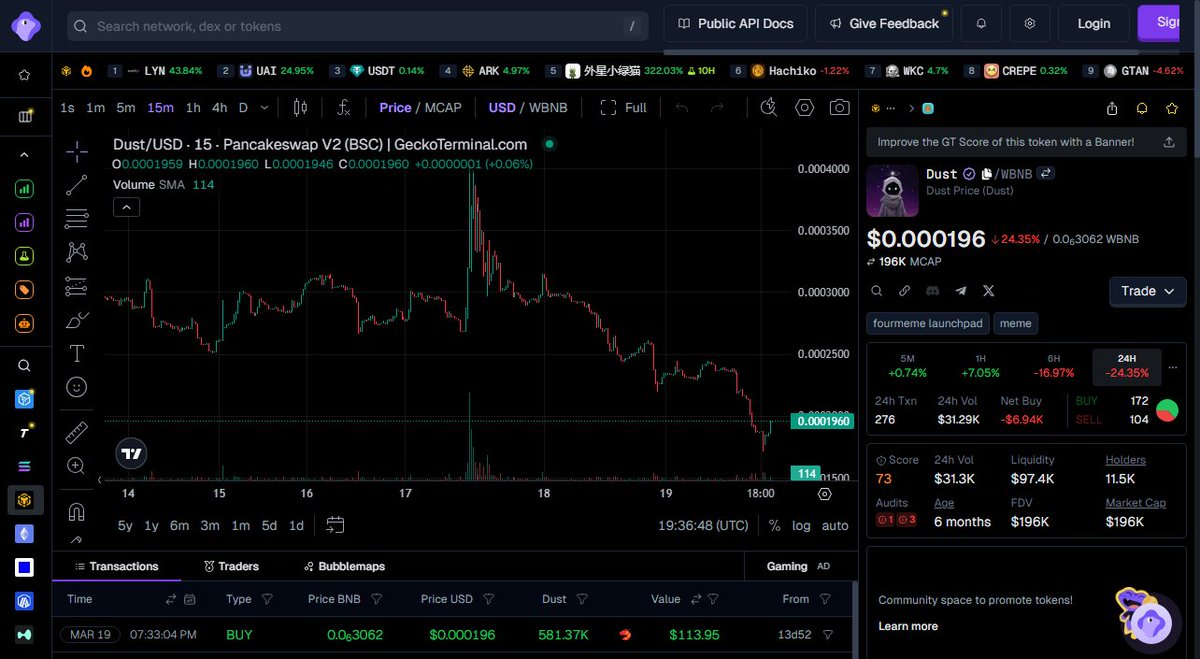Open the Trade dropdown
Screen dimensions: 1200x659
1148,291
